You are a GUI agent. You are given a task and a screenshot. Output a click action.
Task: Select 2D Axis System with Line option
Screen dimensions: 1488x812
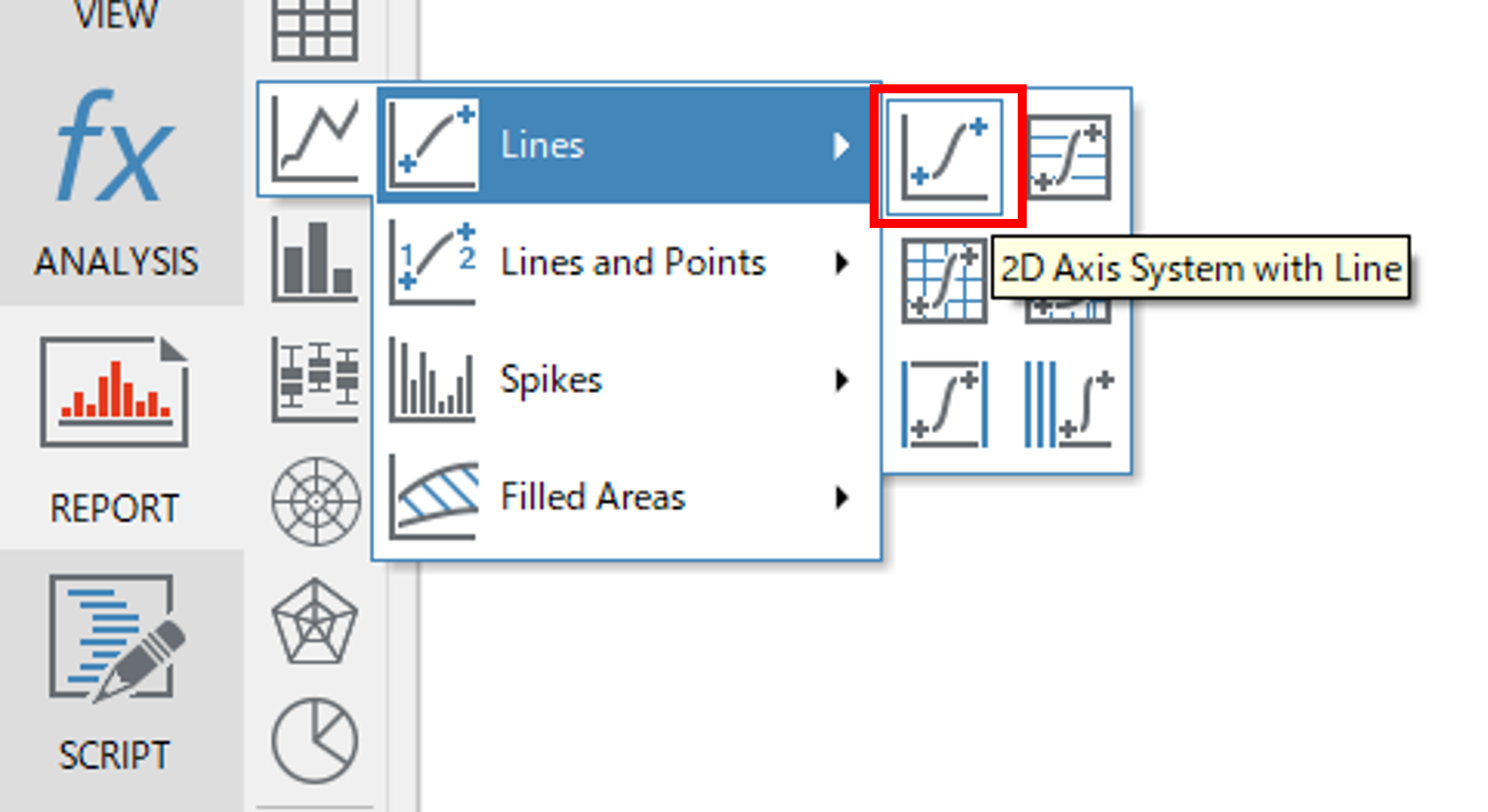[x=946, y=156]
